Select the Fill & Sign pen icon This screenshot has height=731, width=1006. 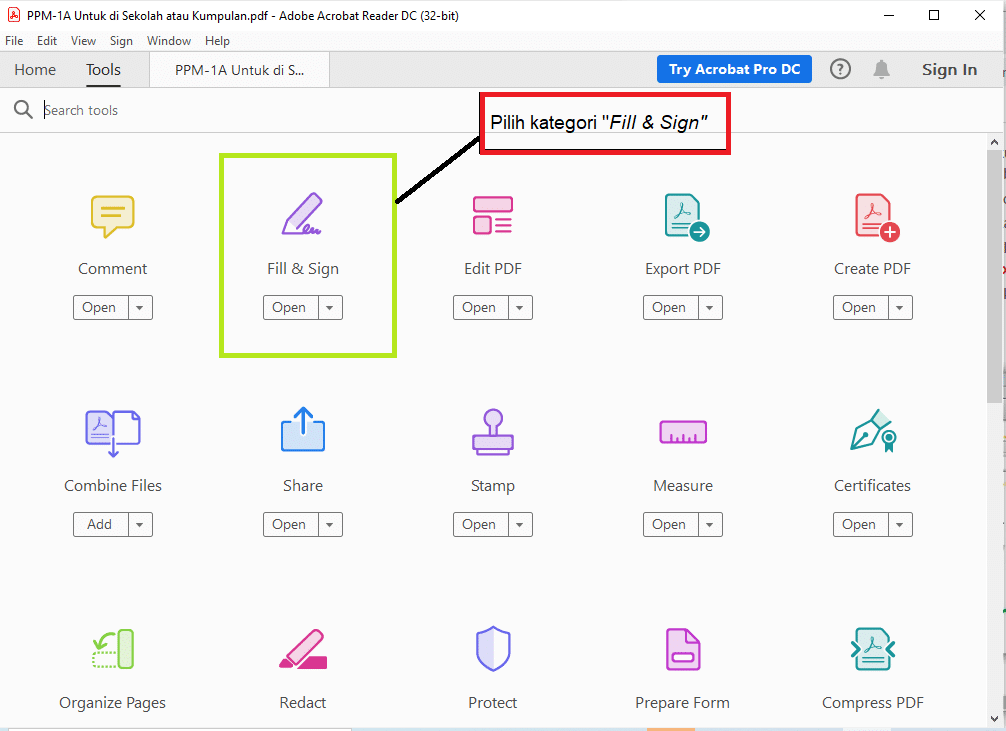(x=302, y=216)
